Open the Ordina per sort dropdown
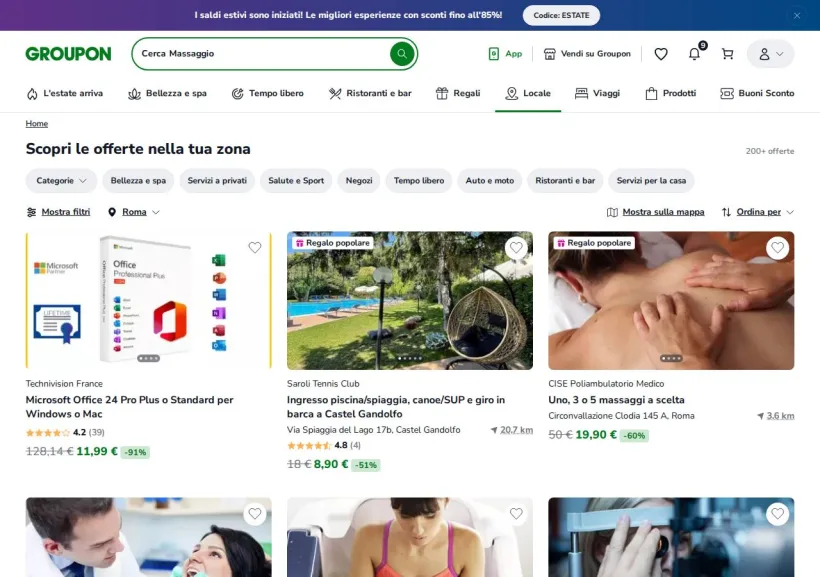Image resolution: width=820 pixels, height=577 pixels. [x=758, y=212]
